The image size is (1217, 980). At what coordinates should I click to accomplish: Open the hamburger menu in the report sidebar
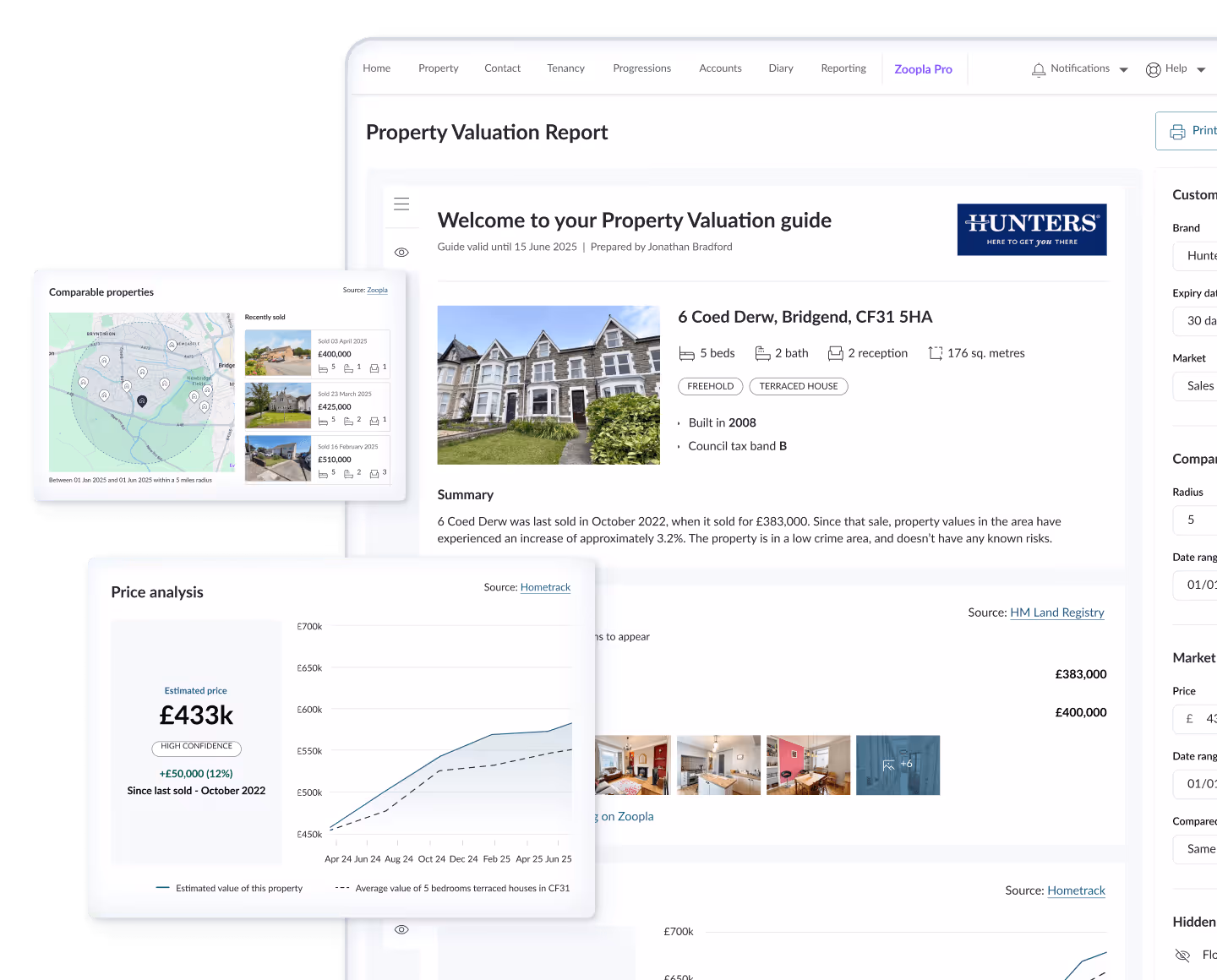coord(401,204)
